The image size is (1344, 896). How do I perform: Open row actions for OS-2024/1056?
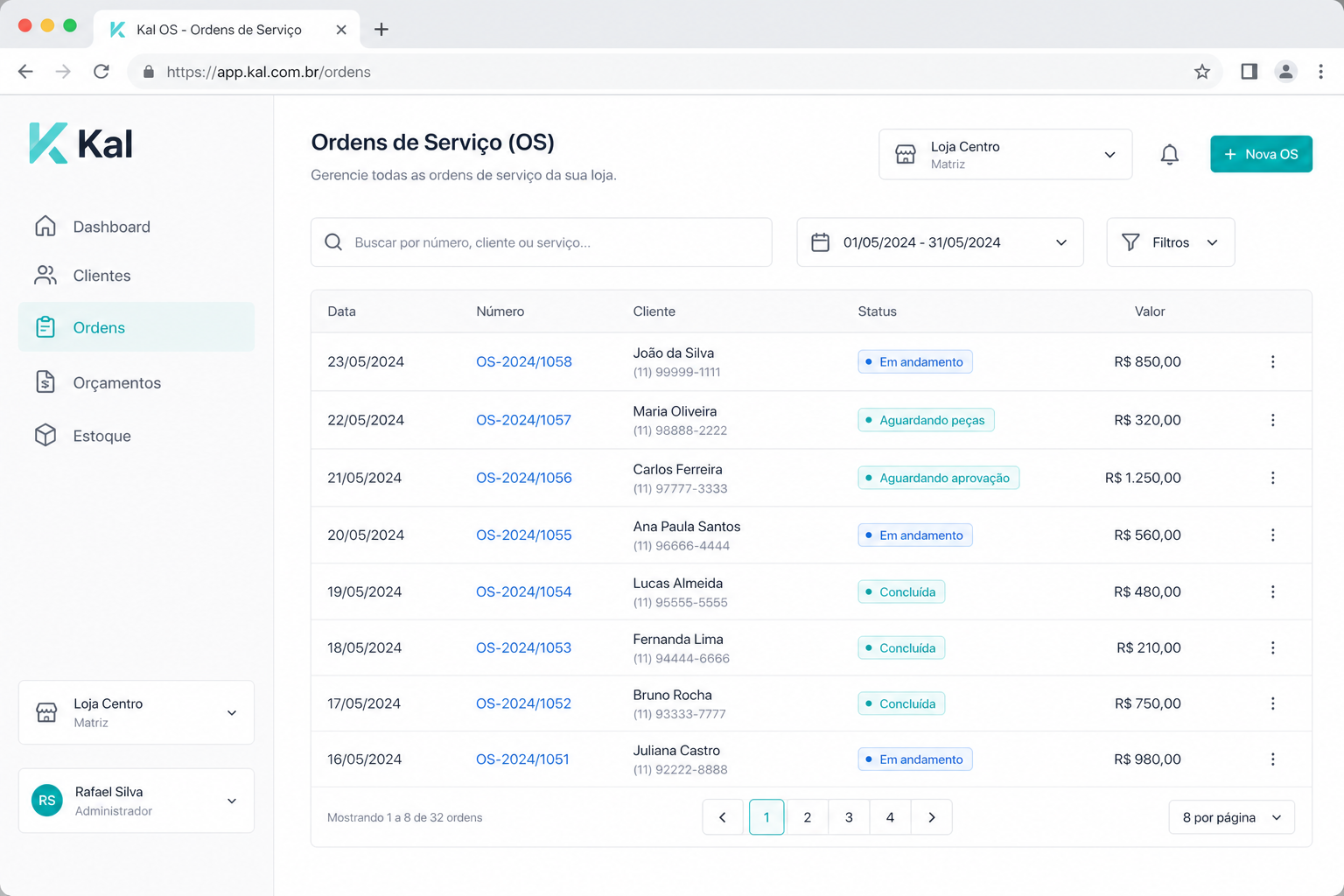click(1272, 478)
